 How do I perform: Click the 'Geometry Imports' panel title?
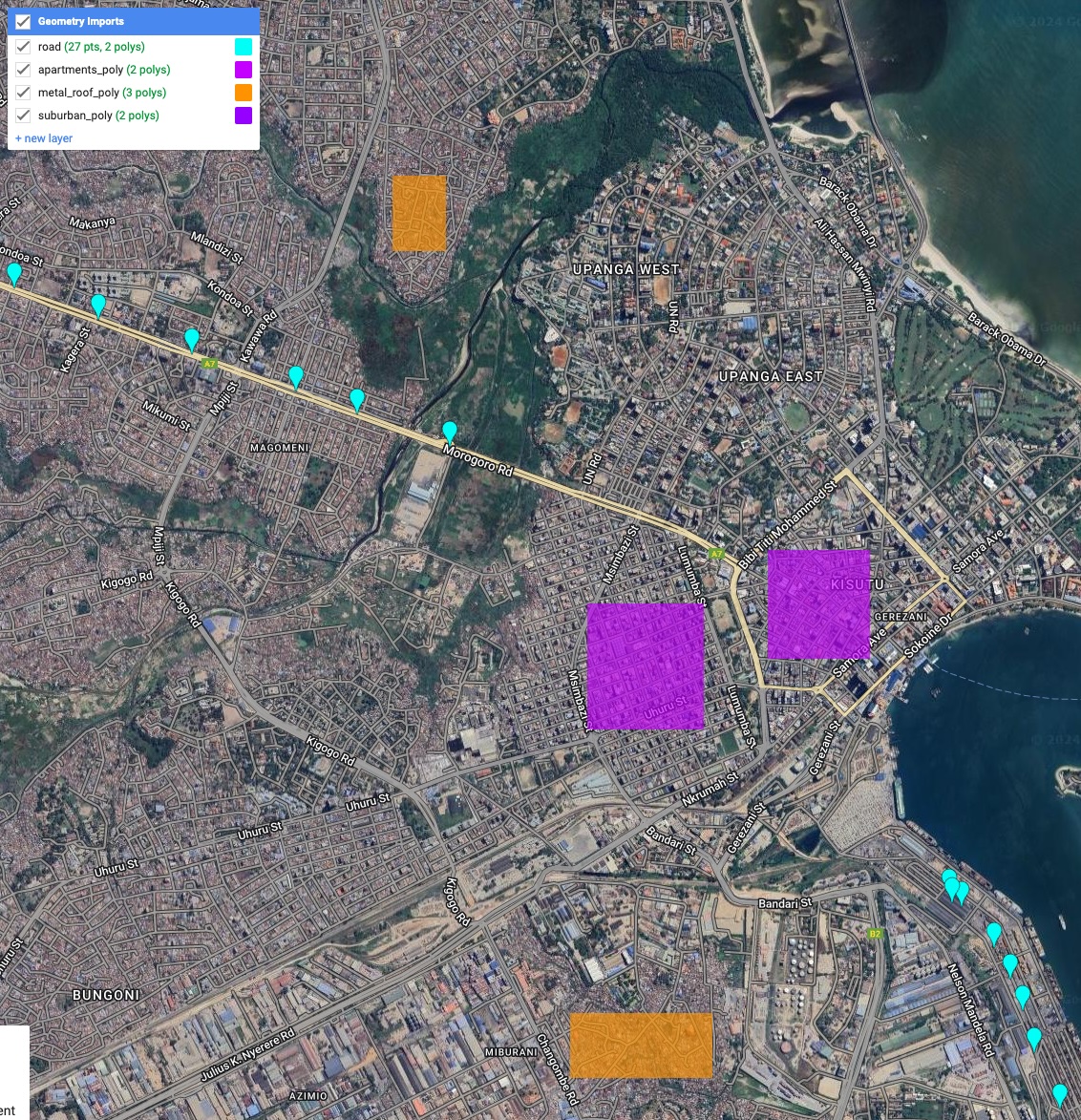pos(81,21)
